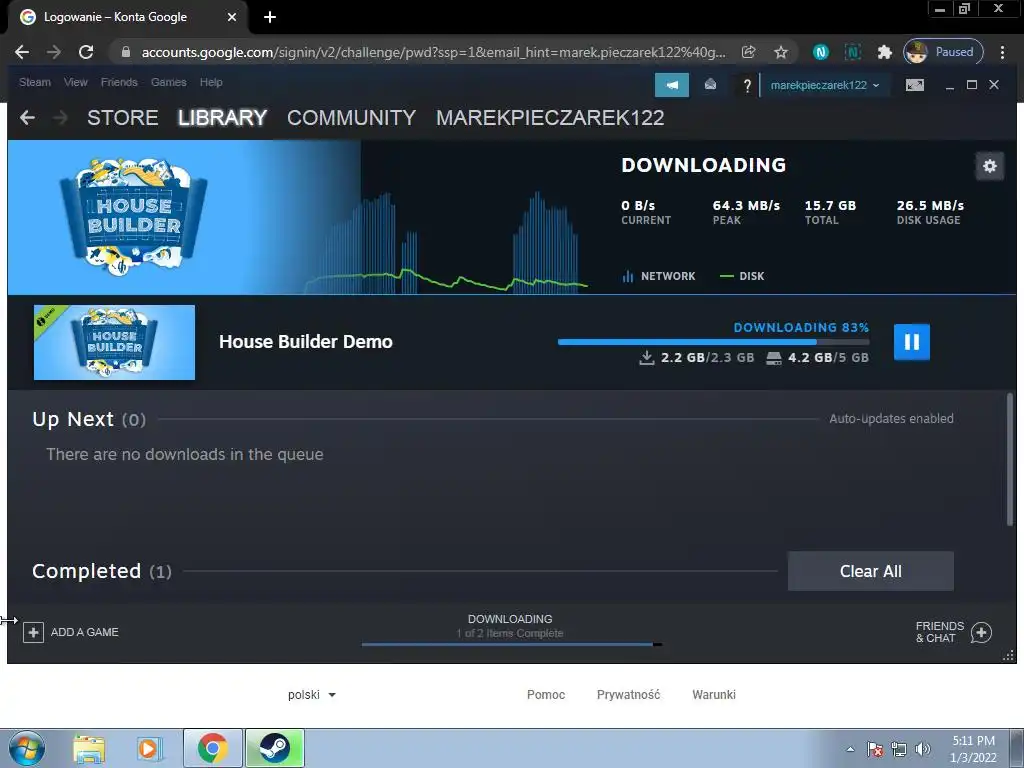Open Chrome extensions puzzle icon
The image size is (1024, 768).
pyautogui.click(x=884, y=52)
